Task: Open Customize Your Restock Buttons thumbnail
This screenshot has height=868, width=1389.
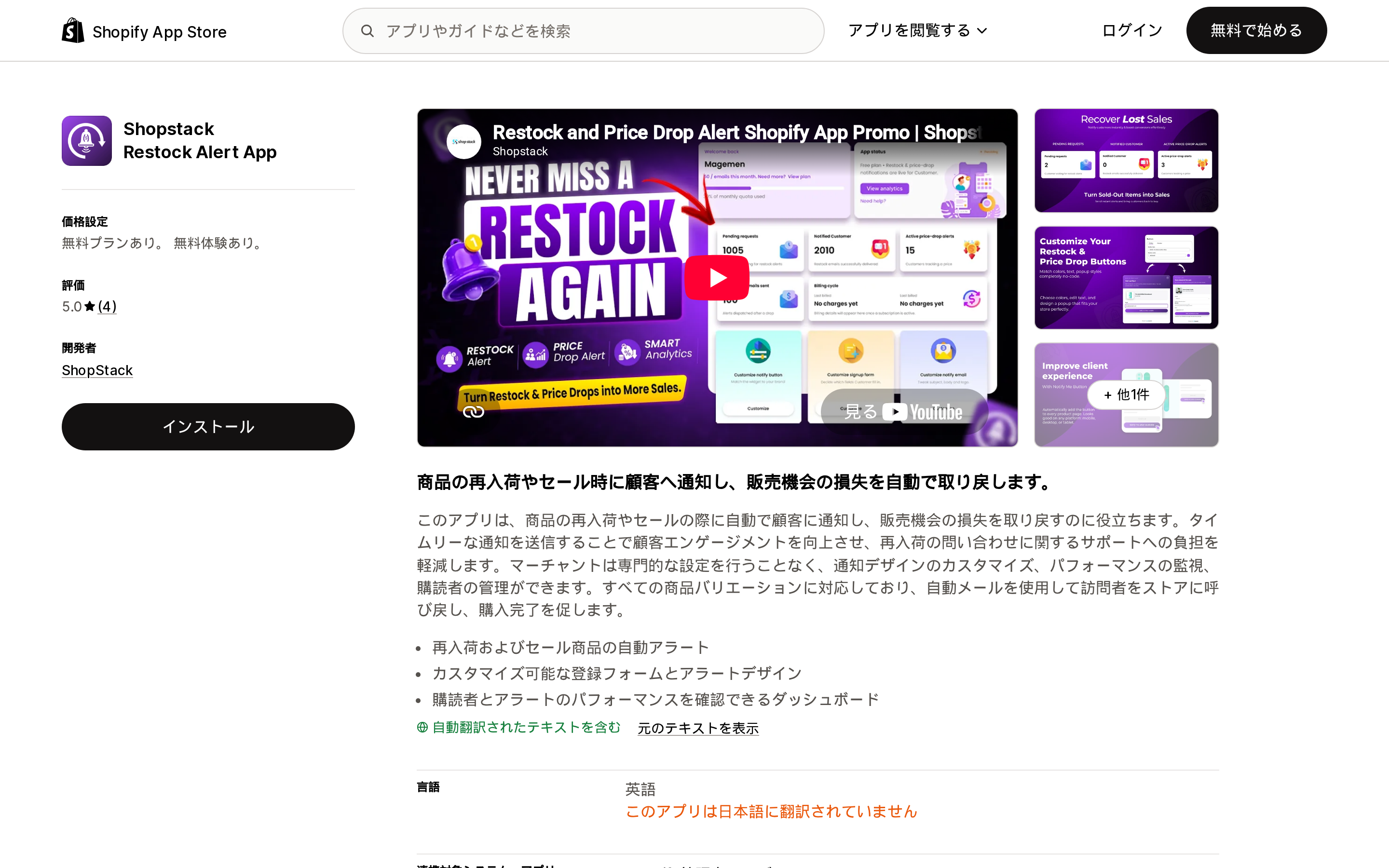Action: [x=1126, y=278]
